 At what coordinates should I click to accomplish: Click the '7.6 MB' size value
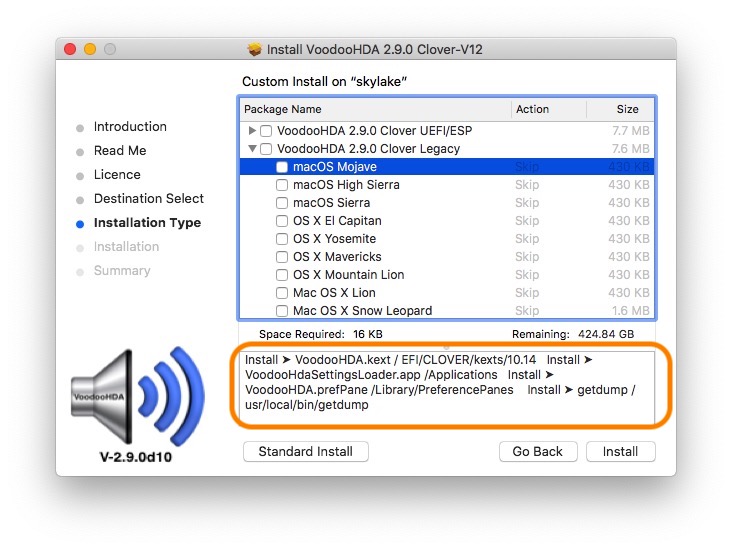[x=631, y=149]
